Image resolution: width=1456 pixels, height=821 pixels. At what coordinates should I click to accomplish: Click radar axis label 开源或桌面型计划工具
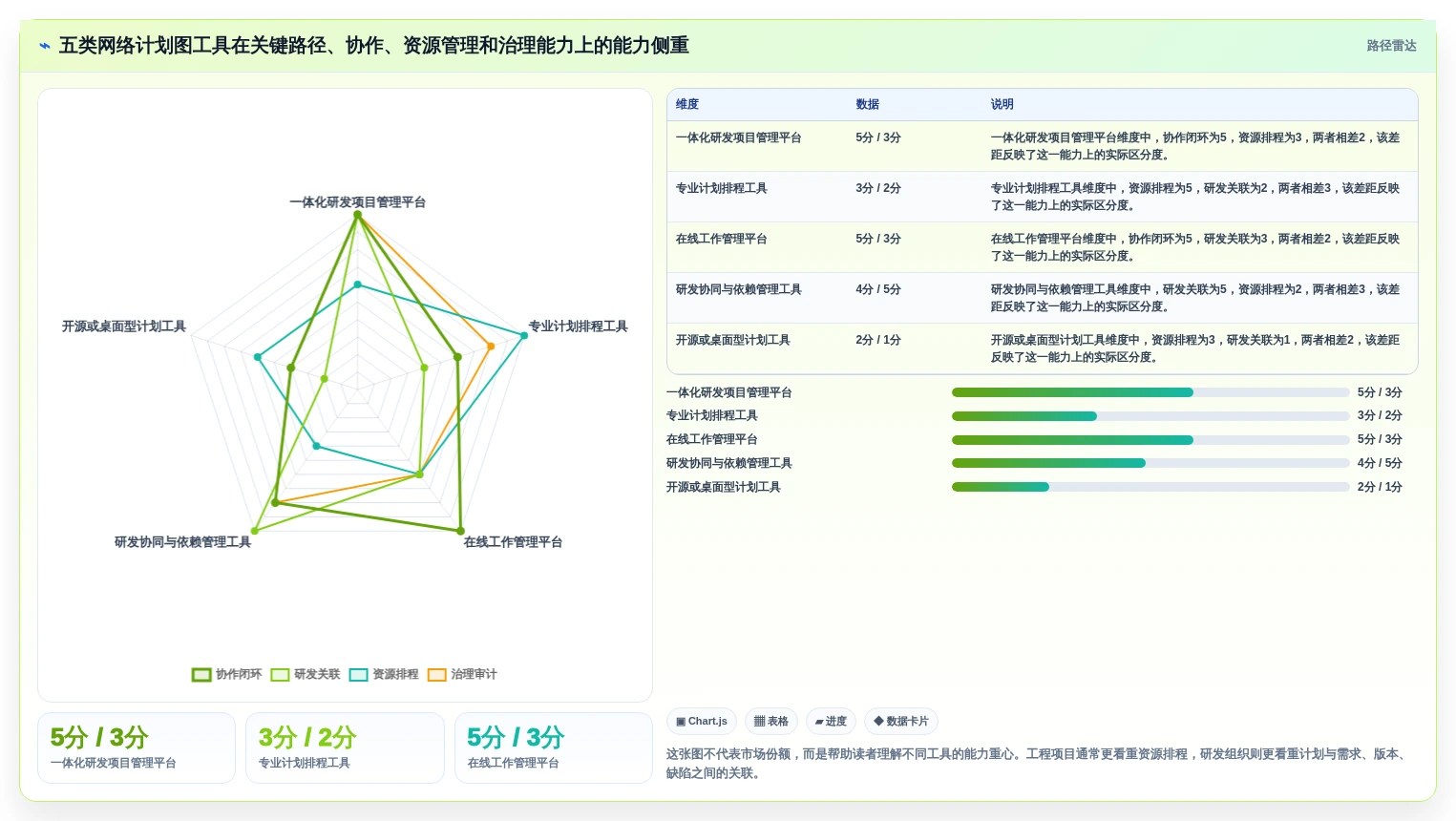124,326
